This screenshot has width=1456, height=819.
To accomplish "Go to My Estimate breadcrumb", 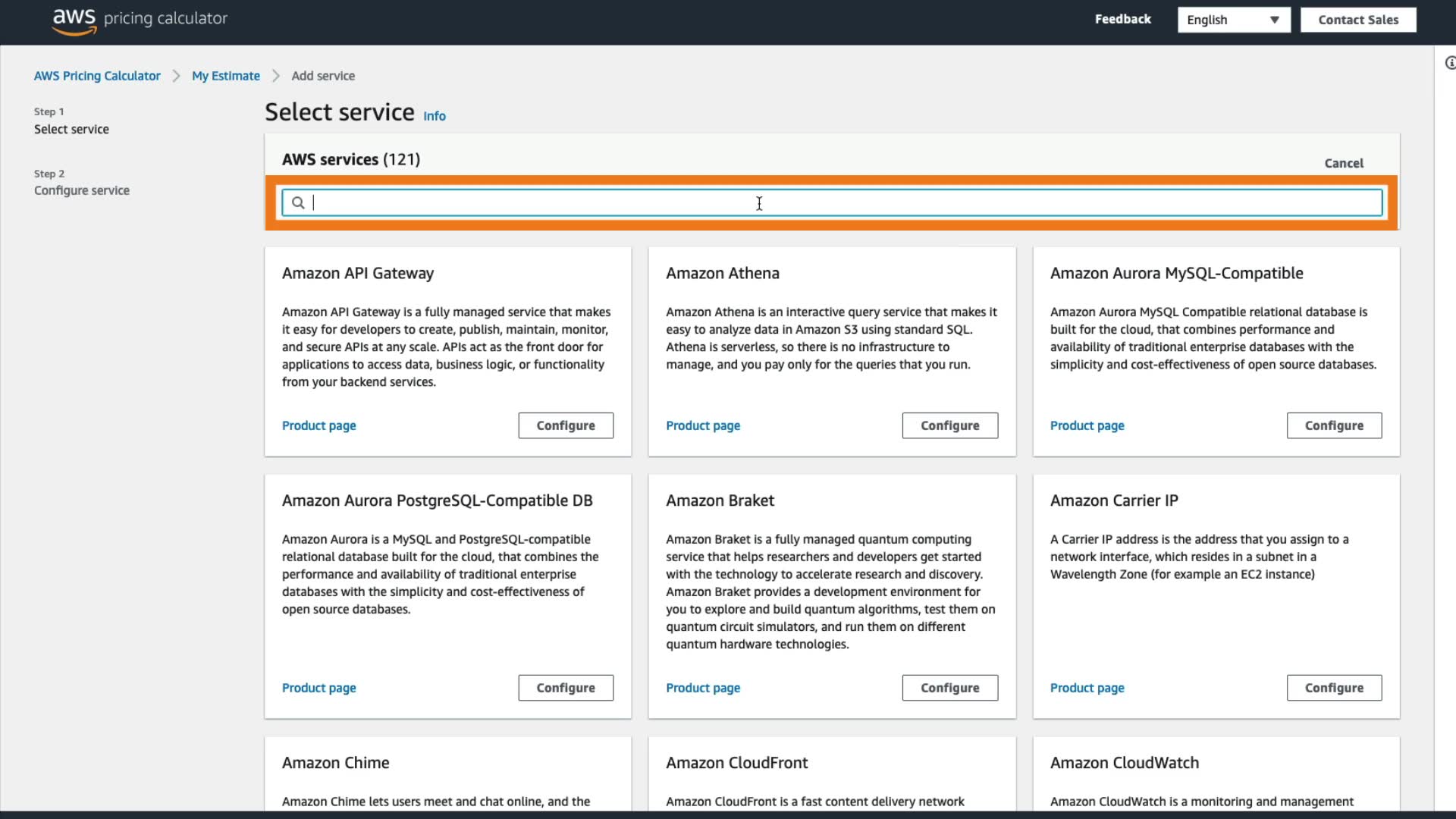I will click(x=225, y=76).
